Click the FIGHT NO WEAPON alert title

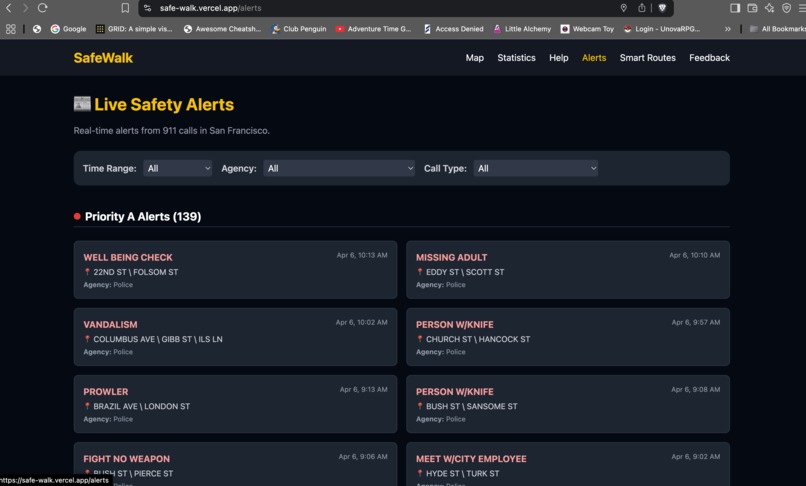(126, 459)
